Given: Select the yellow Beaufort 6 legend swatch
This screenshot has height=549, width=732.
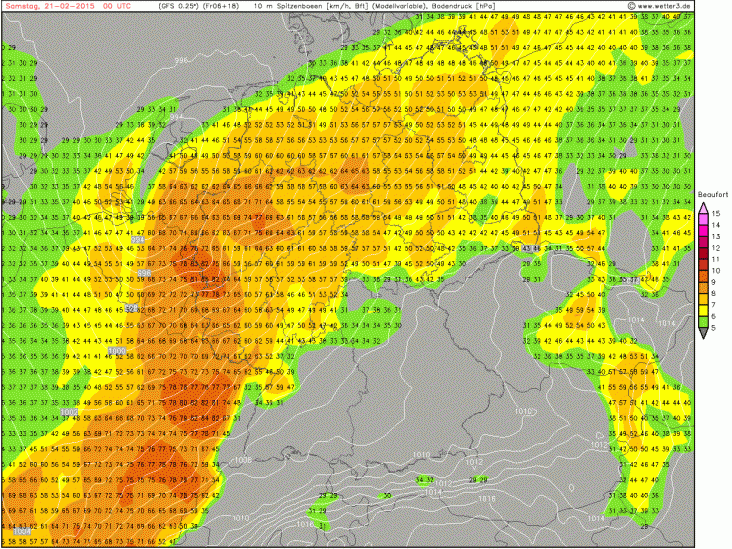Looking at the screenshot, I should tap(704, 310).
